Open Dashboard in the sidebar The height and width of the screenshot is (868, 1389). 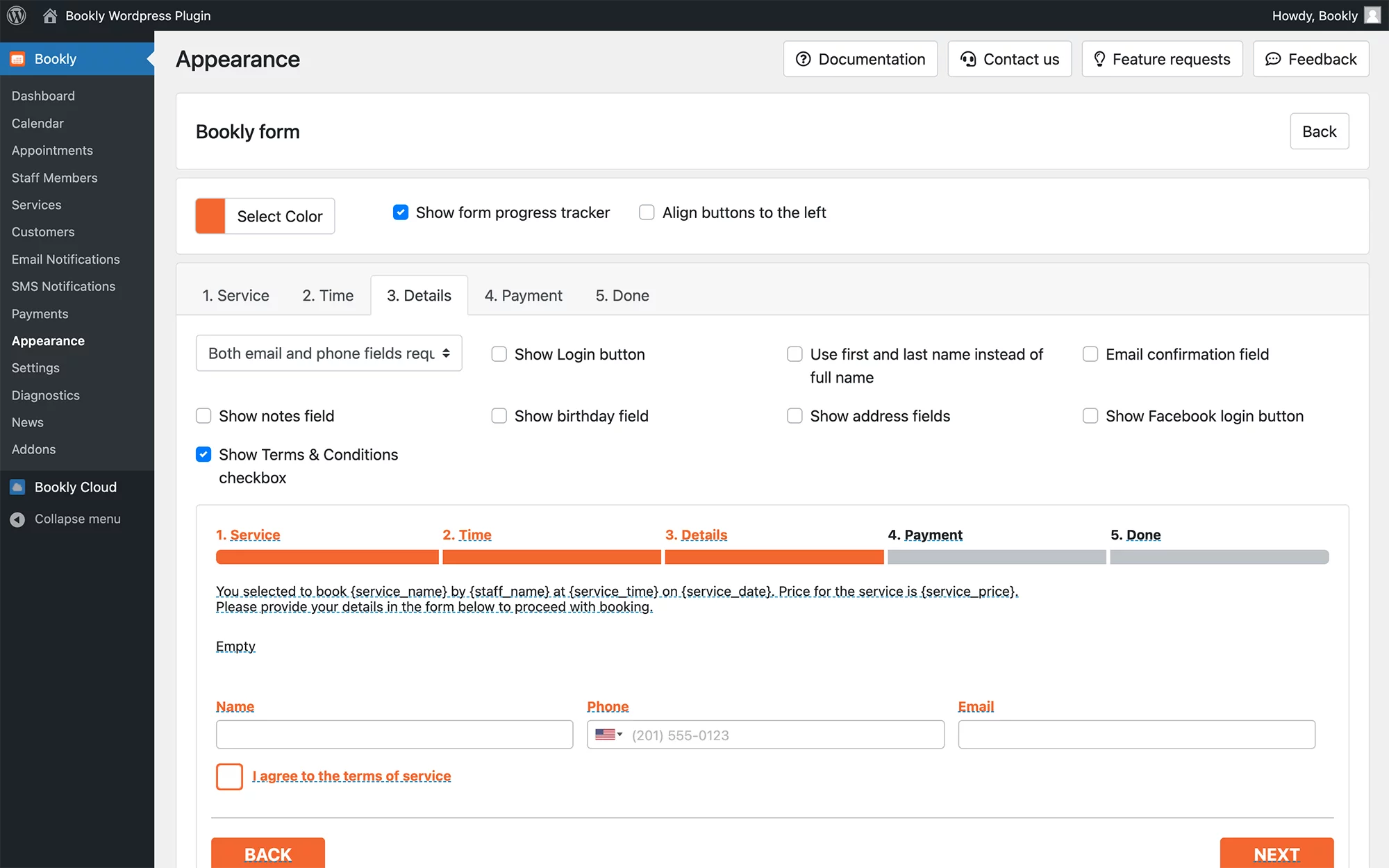pyautogui.click(x=43, y=96)
